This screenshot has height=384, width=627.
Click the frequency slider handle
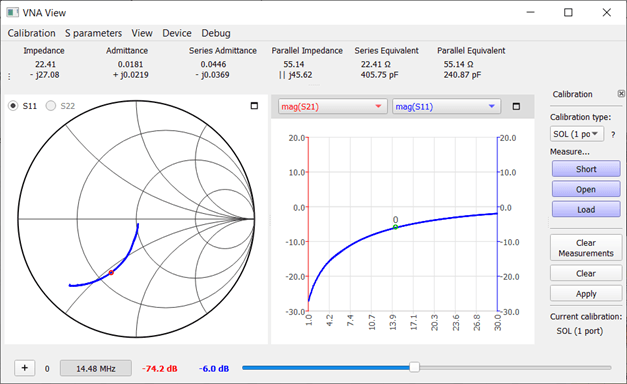[414, 367]
